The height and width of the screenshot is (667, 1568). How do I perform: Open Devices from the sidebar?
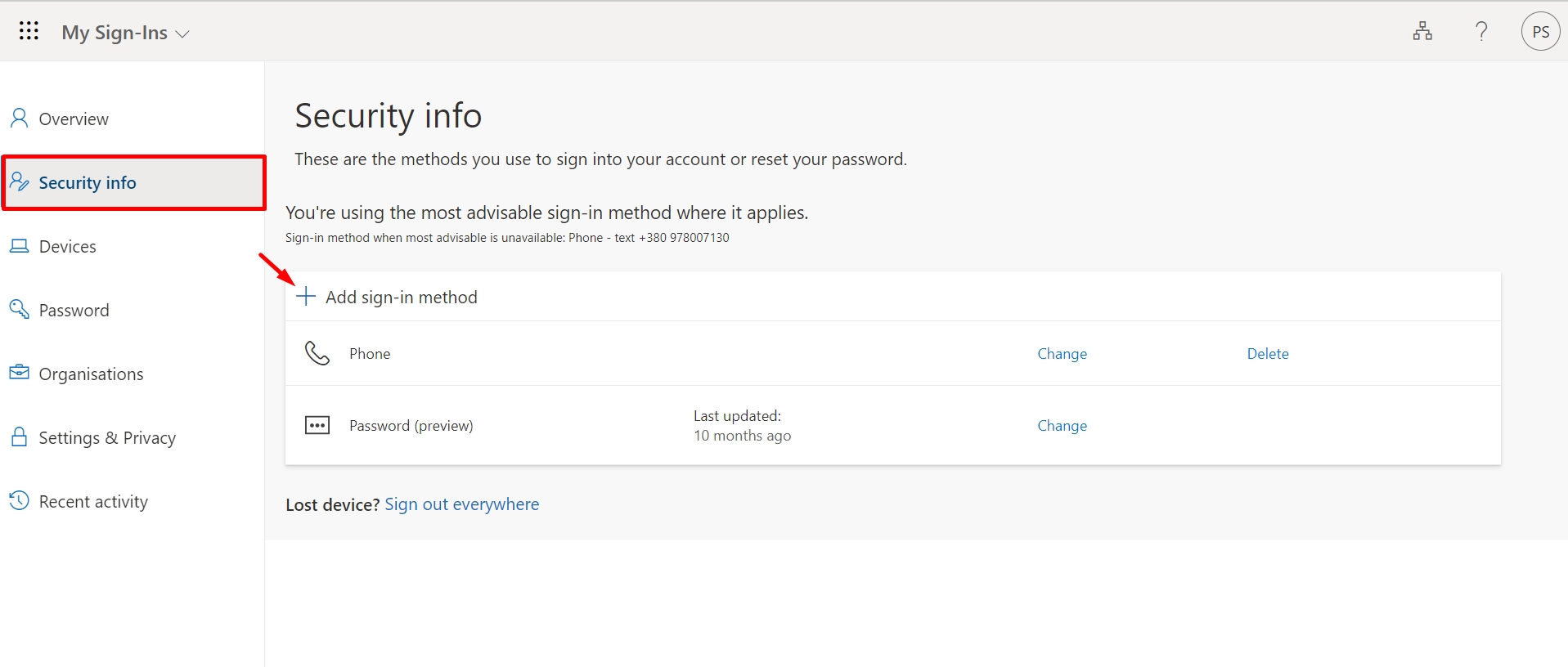coord(67,247)
